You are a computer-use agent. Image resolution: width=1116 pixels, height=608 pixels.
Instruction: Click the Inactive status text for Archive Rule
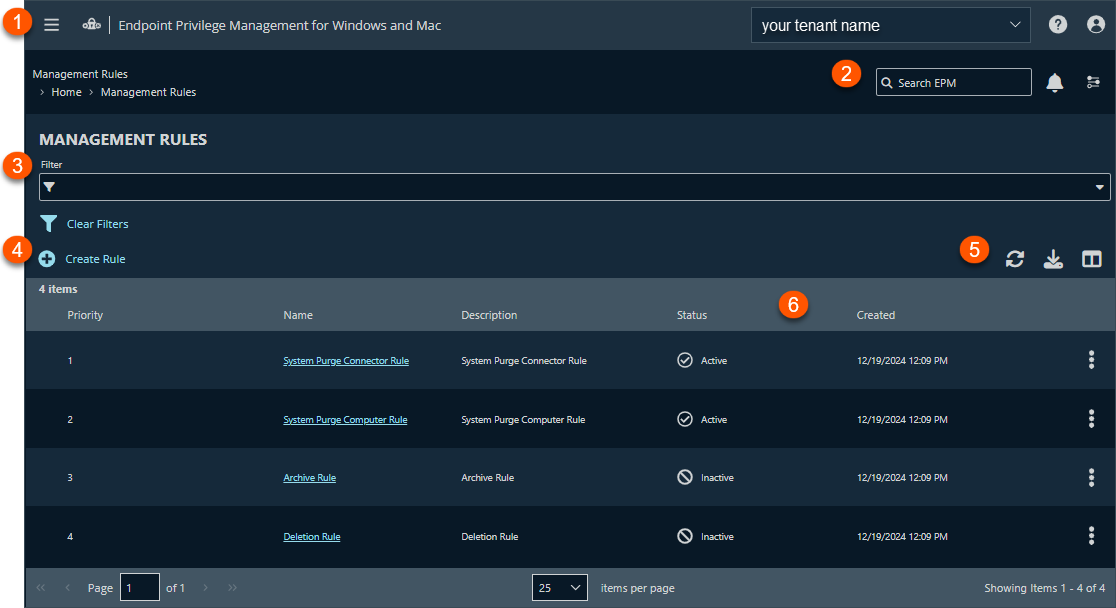point(717,478)
